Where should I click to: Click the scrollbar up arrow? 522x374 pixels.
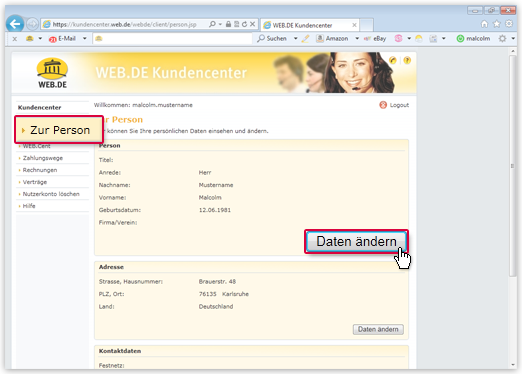coord(513,51)
